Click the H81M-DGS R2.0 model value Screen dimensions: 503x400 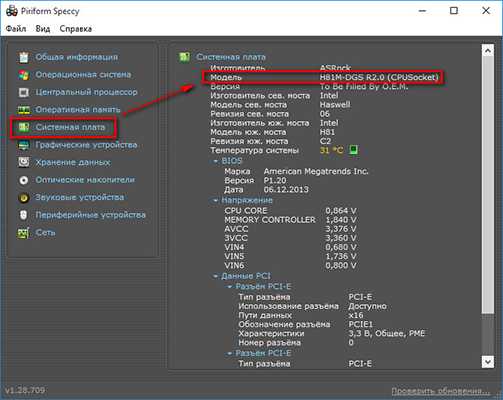[379, 77]
